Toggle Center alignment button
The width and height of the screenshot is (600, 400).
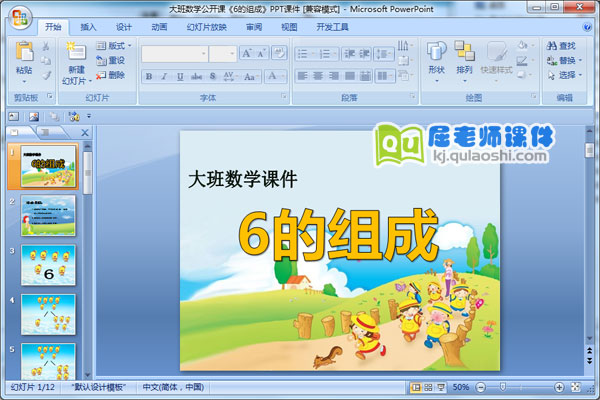click(318, 76)
